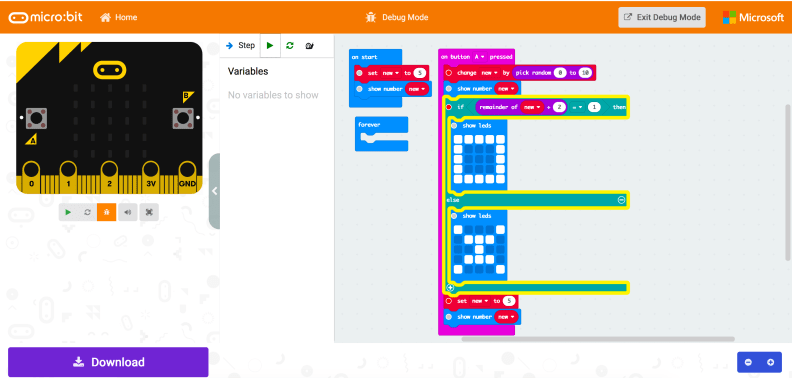Toggle the orange debug bug button under simulator
The height and width of the screenshot is (378, 792).
click(107, 212)
